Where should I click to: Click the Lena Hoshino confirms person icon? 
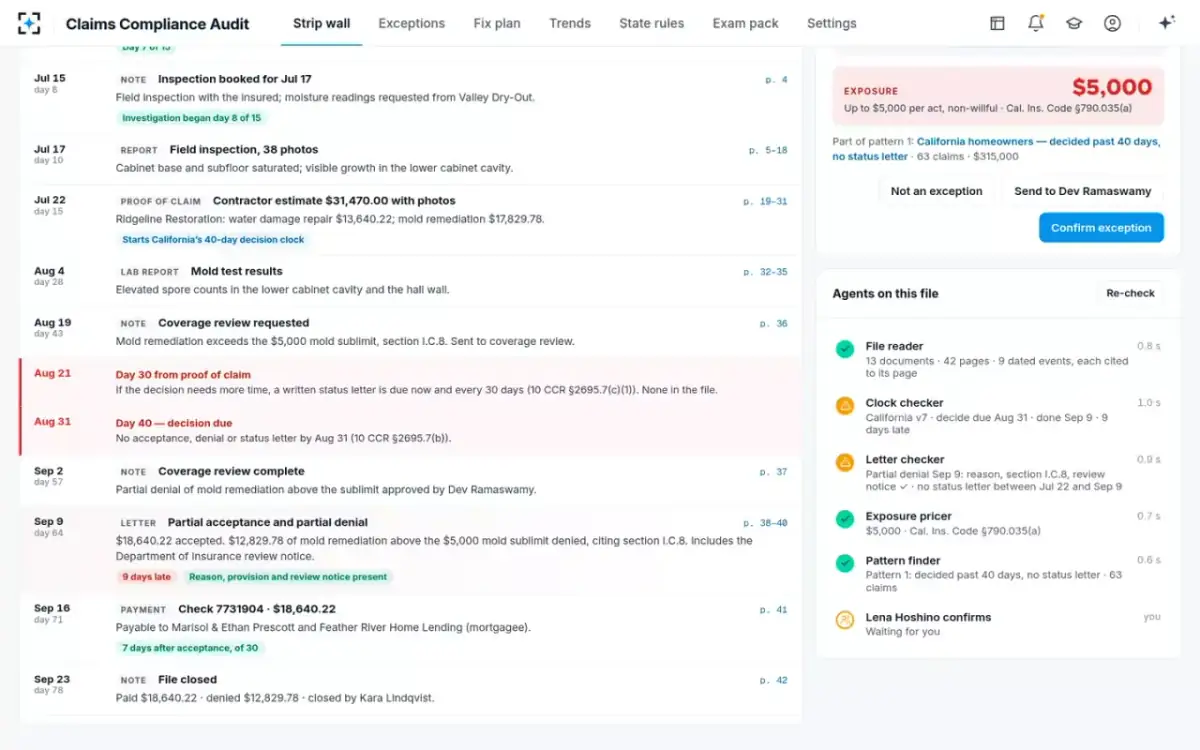tap(845, 620)
